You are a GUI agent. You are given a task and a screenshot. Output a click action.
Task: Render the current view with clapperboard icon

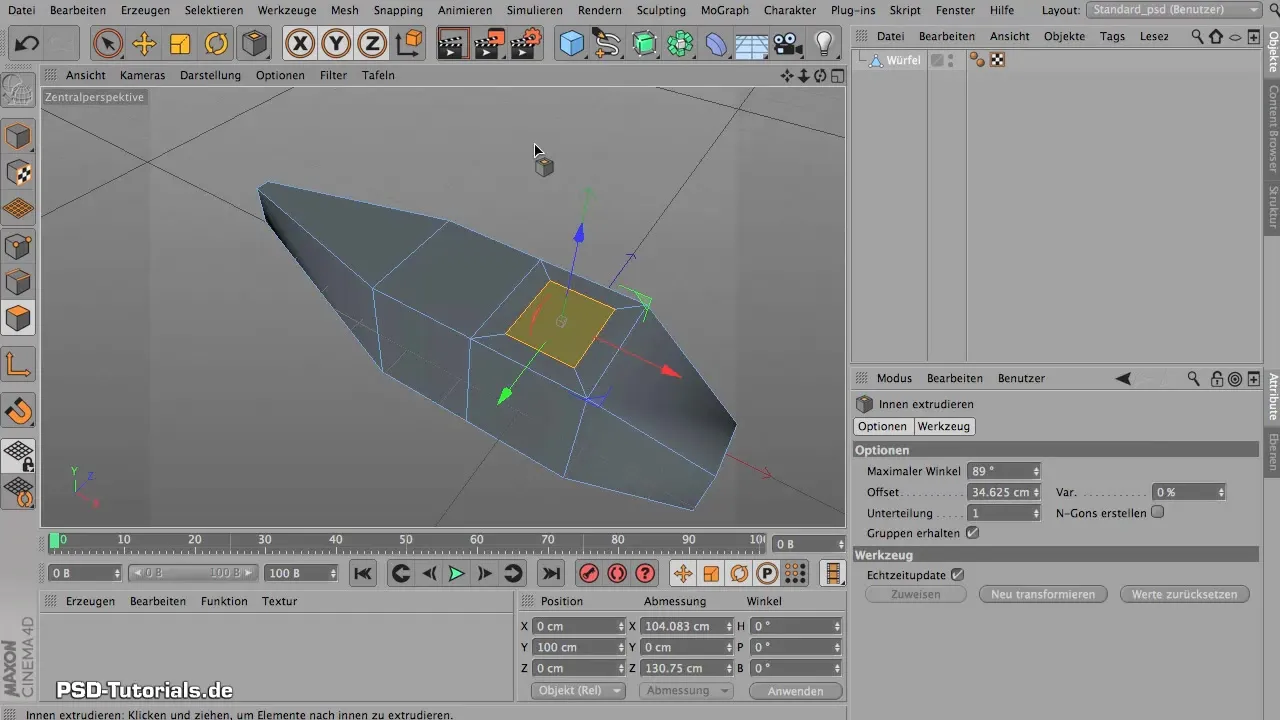[452, 44]
